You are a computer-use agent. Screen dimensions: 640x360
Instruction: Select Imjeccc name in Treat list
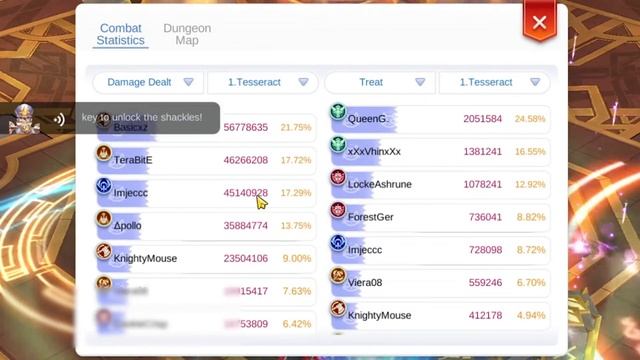tap(365, 250)
